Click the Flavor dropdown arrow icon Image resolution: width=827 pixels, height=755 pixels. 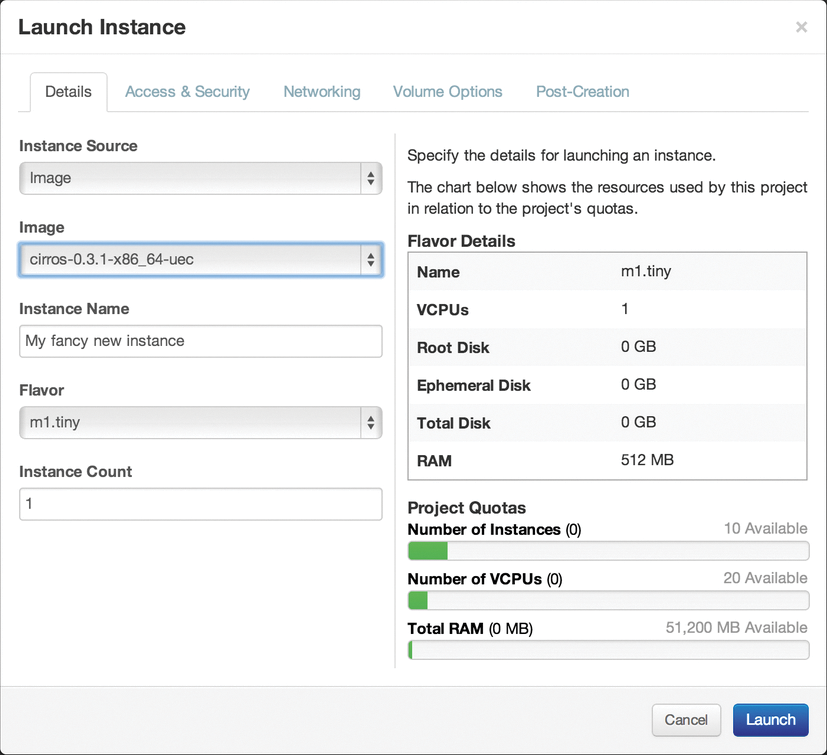370,422
